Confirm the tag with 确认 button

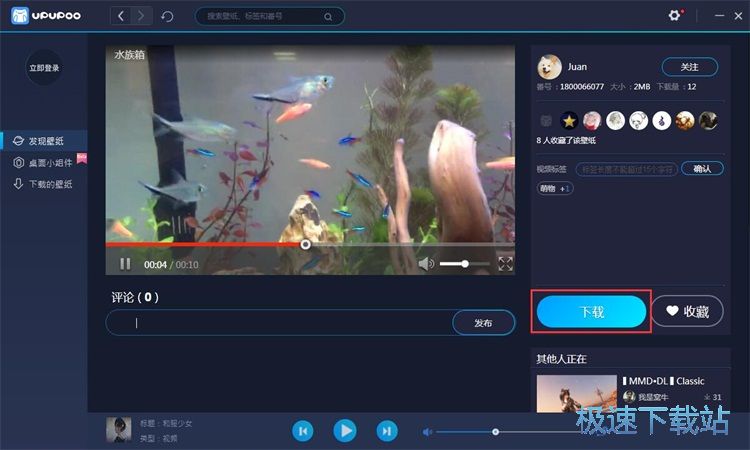(702, 168)
